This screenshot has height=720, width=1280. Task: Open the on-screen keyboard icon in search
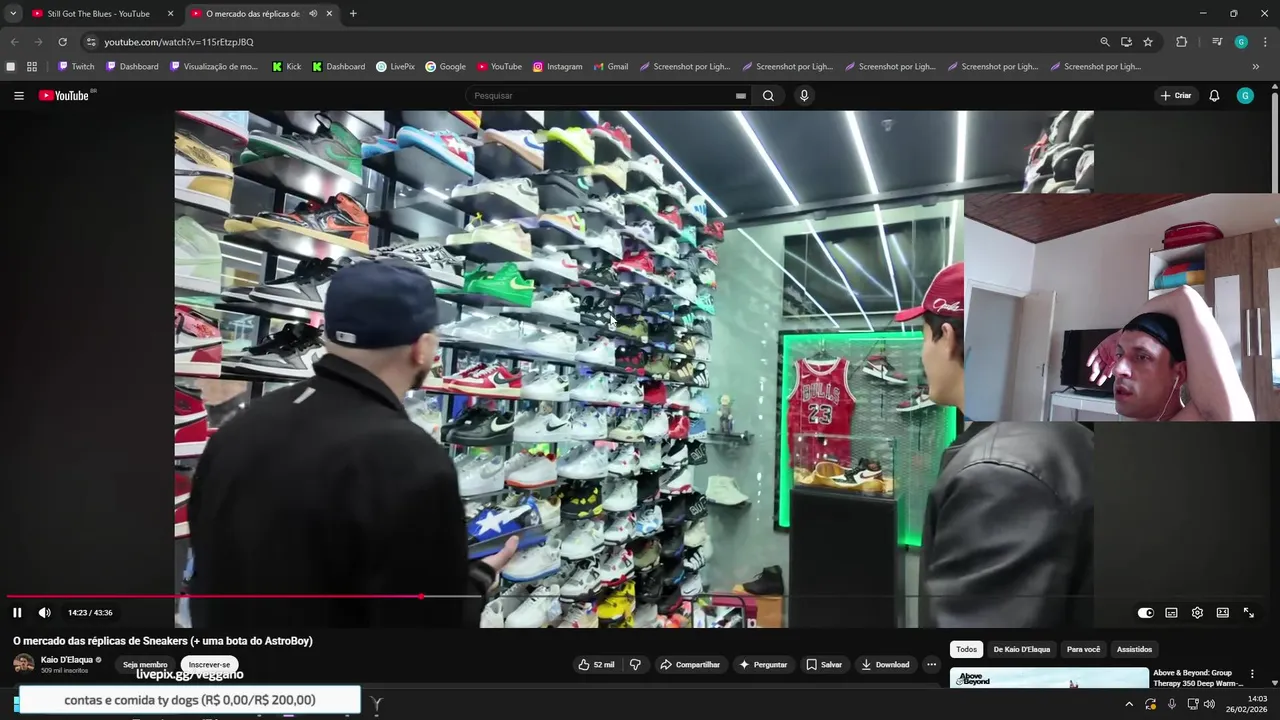click(x=740, y=96)
